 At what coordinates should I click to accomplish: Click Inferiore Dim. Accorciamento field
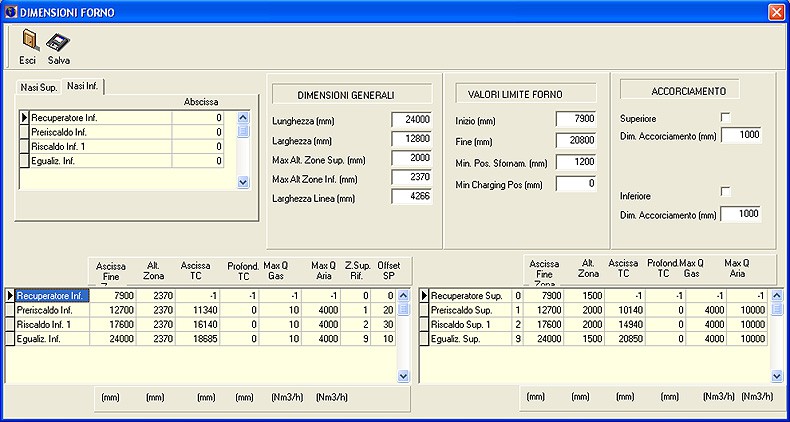pos(741,214)
